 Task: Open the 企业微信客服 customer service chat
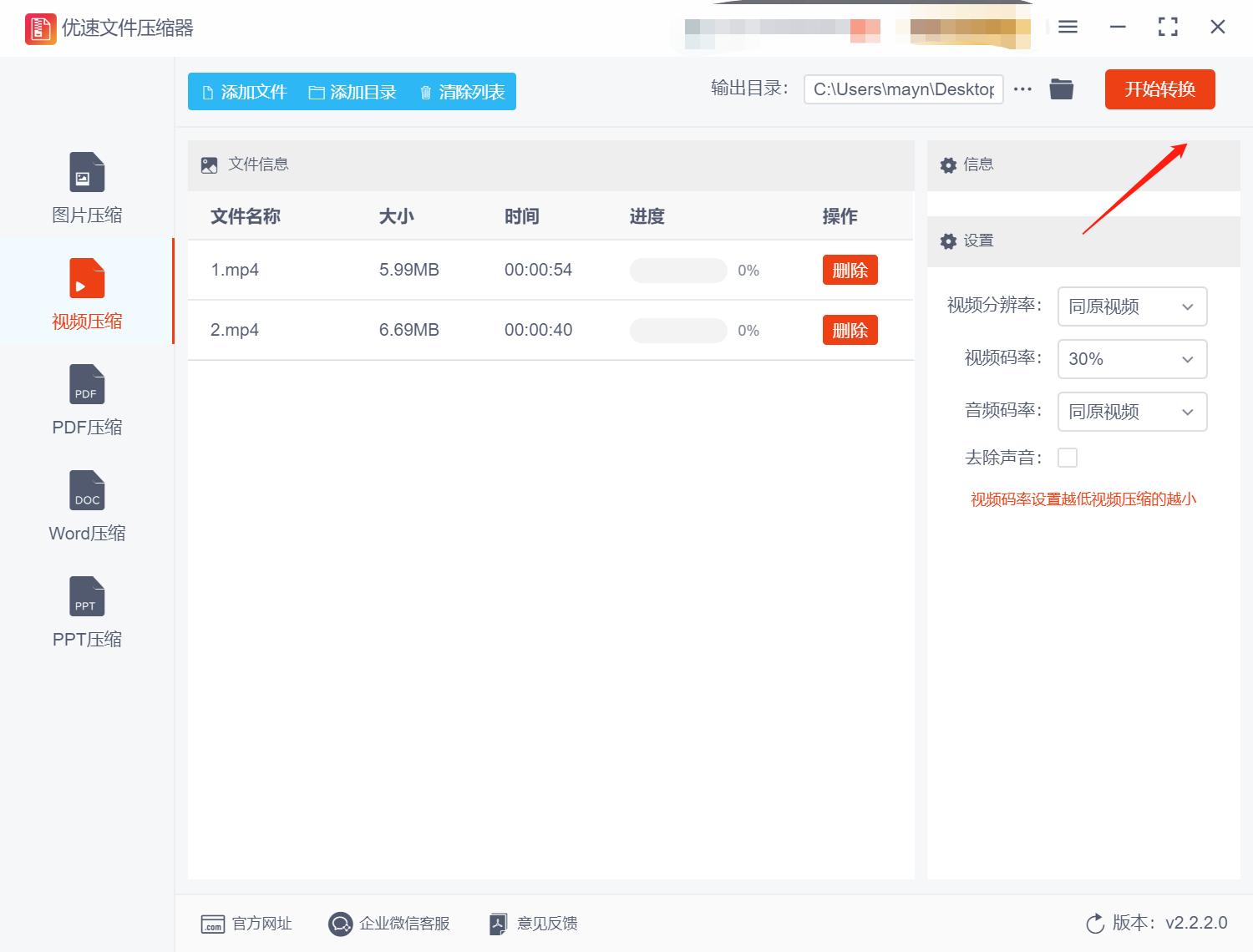[x=340, y=924]
